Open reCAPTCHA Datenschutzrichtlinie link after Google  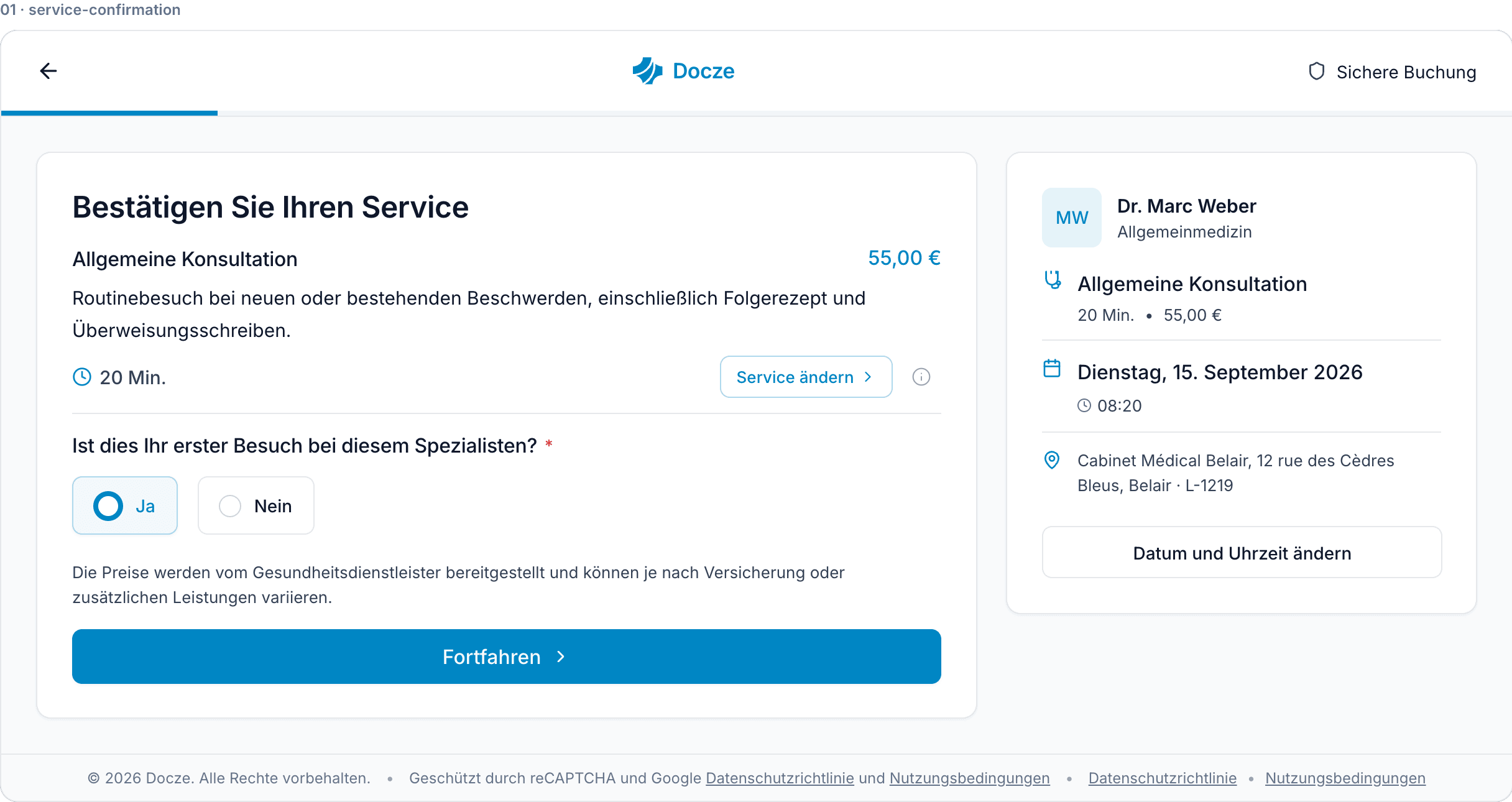pyautogui.click(x=780, y=778)
